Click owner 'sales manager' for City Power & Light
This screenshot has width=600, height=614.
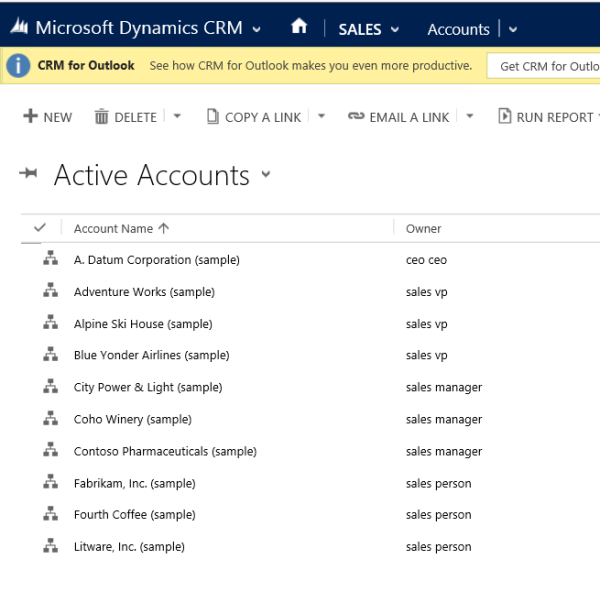click(444, 388)
